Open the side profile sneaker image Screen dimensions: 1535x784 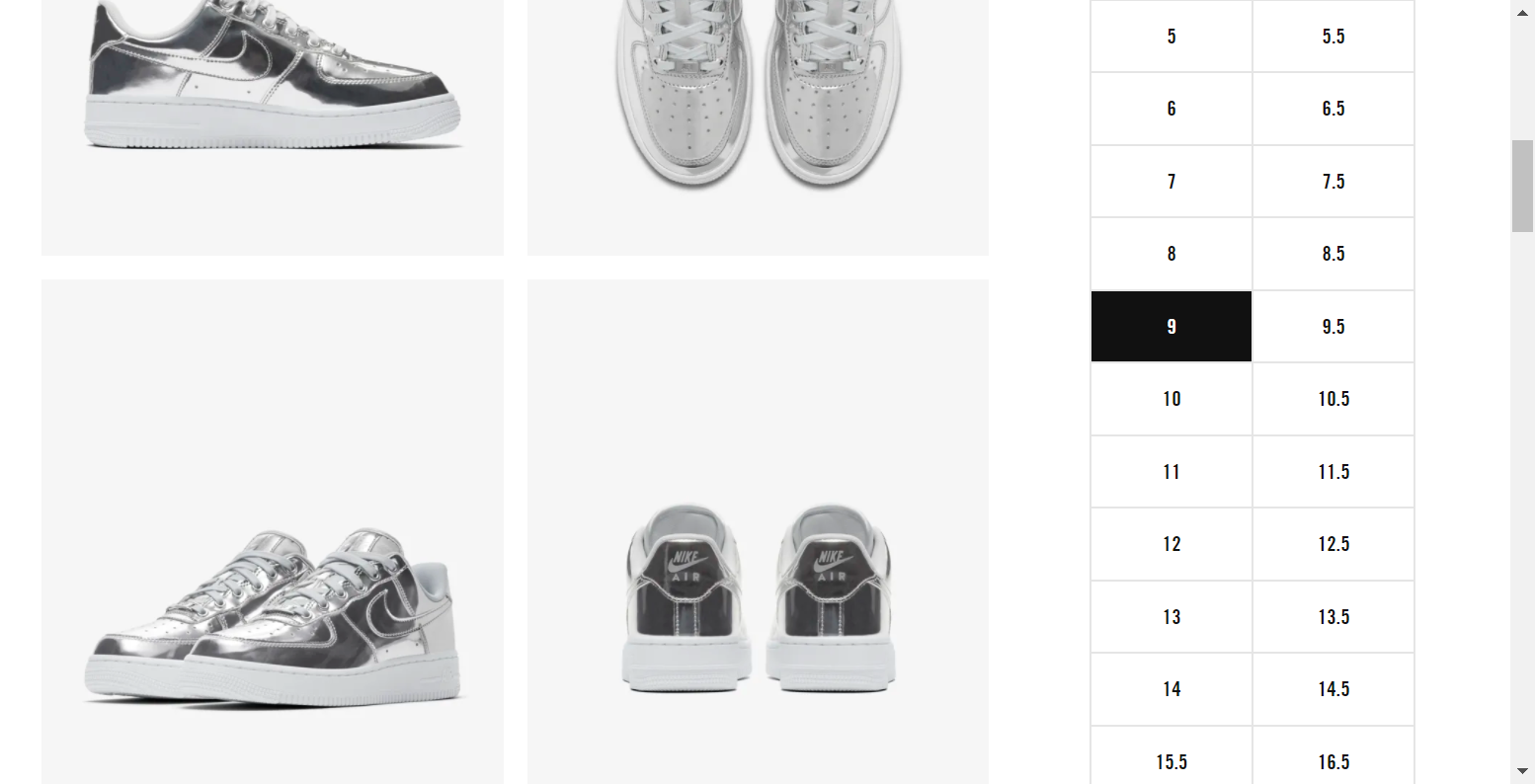(x=273, y=127)
